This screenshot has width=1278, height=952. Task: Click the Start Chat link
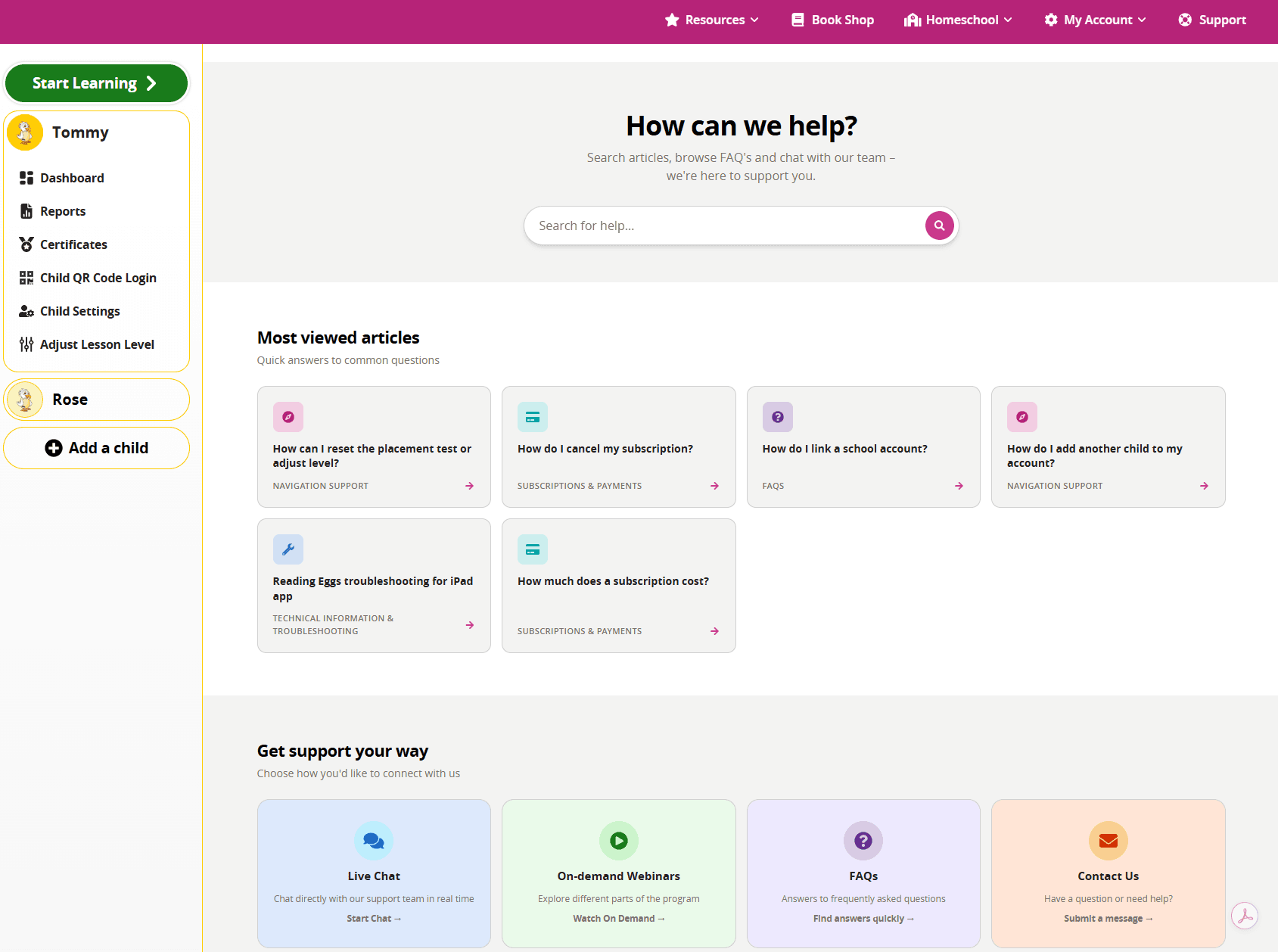374,919
